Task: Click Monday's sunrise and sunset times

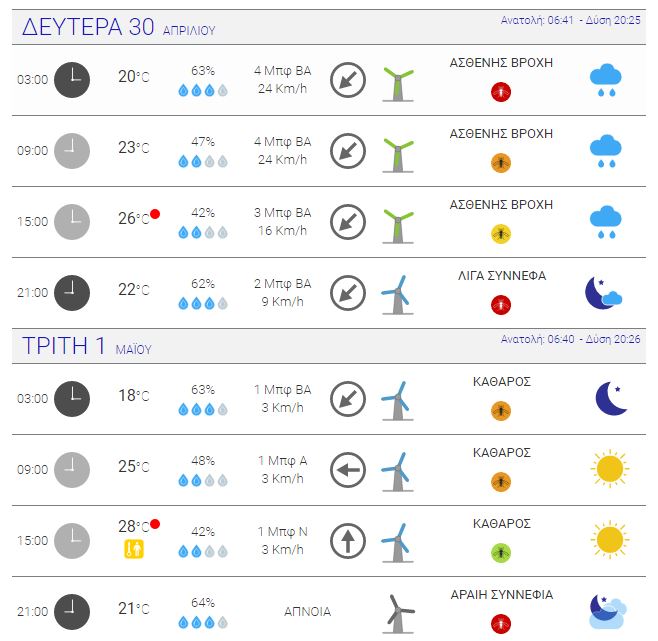Action: click(x=570, y=20)
